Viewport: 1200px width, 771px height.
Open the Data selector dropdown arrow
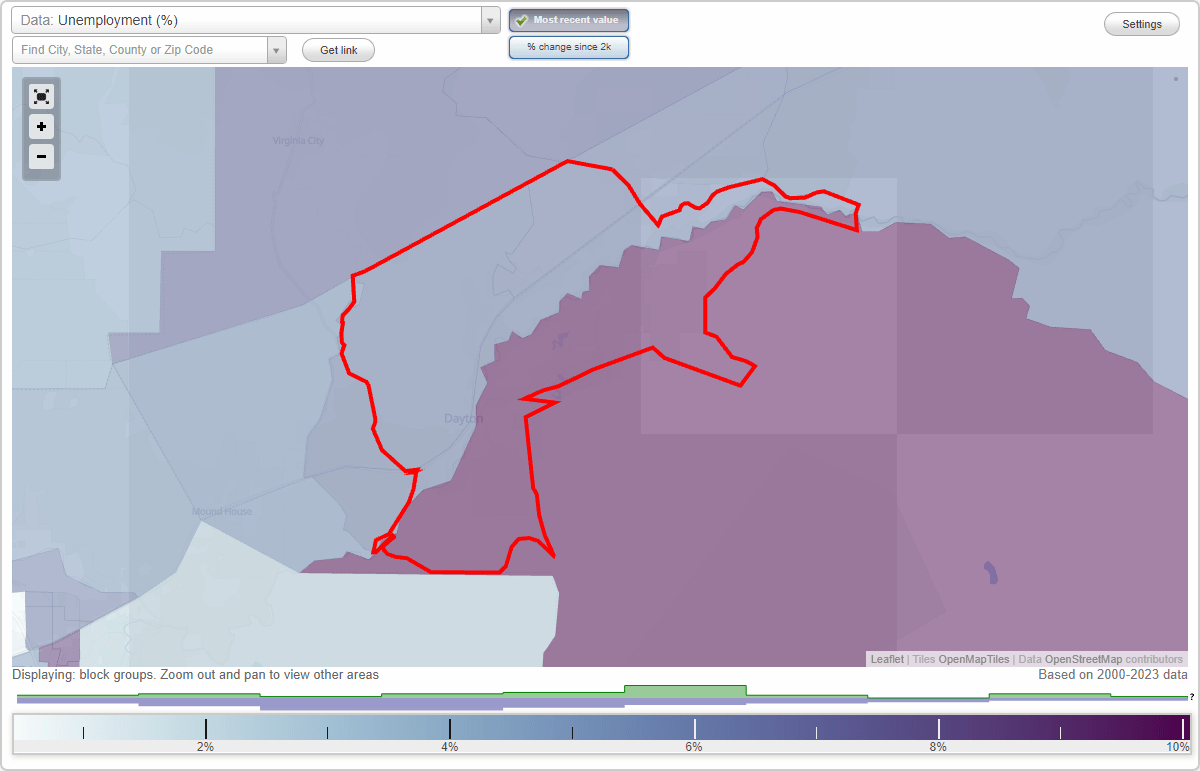(490, 20)
